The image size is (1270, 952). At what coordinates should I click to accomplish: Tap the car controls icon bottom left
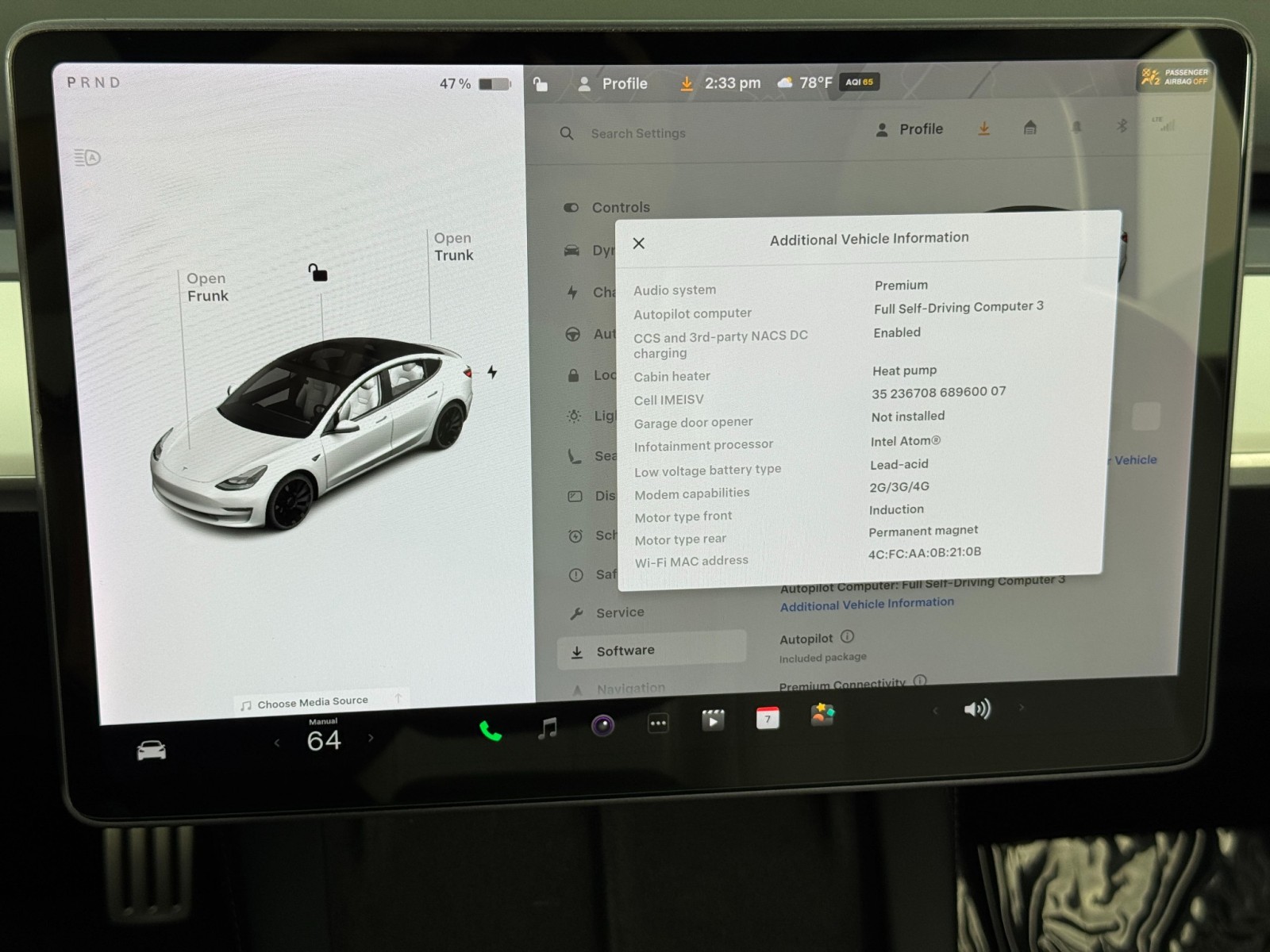click(152, 750)
